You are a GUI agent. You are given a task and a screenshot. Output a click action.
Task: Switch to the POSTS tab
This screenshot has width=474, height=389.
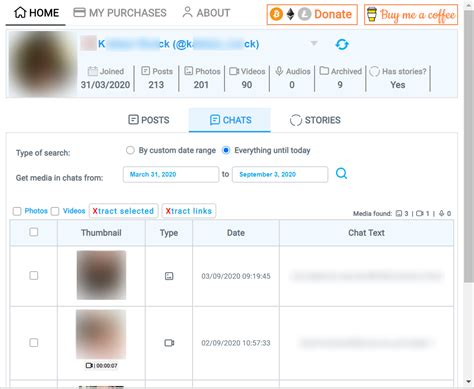point(149,120)
